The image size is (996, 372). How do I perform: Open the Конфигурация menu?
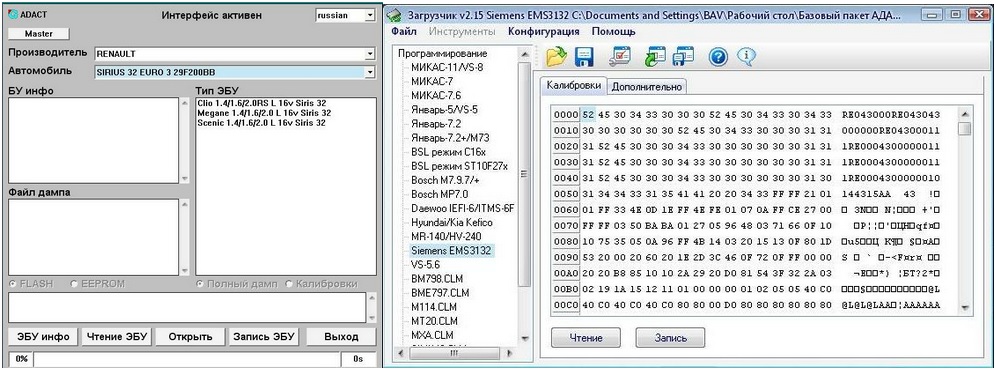tap(544, 31)
